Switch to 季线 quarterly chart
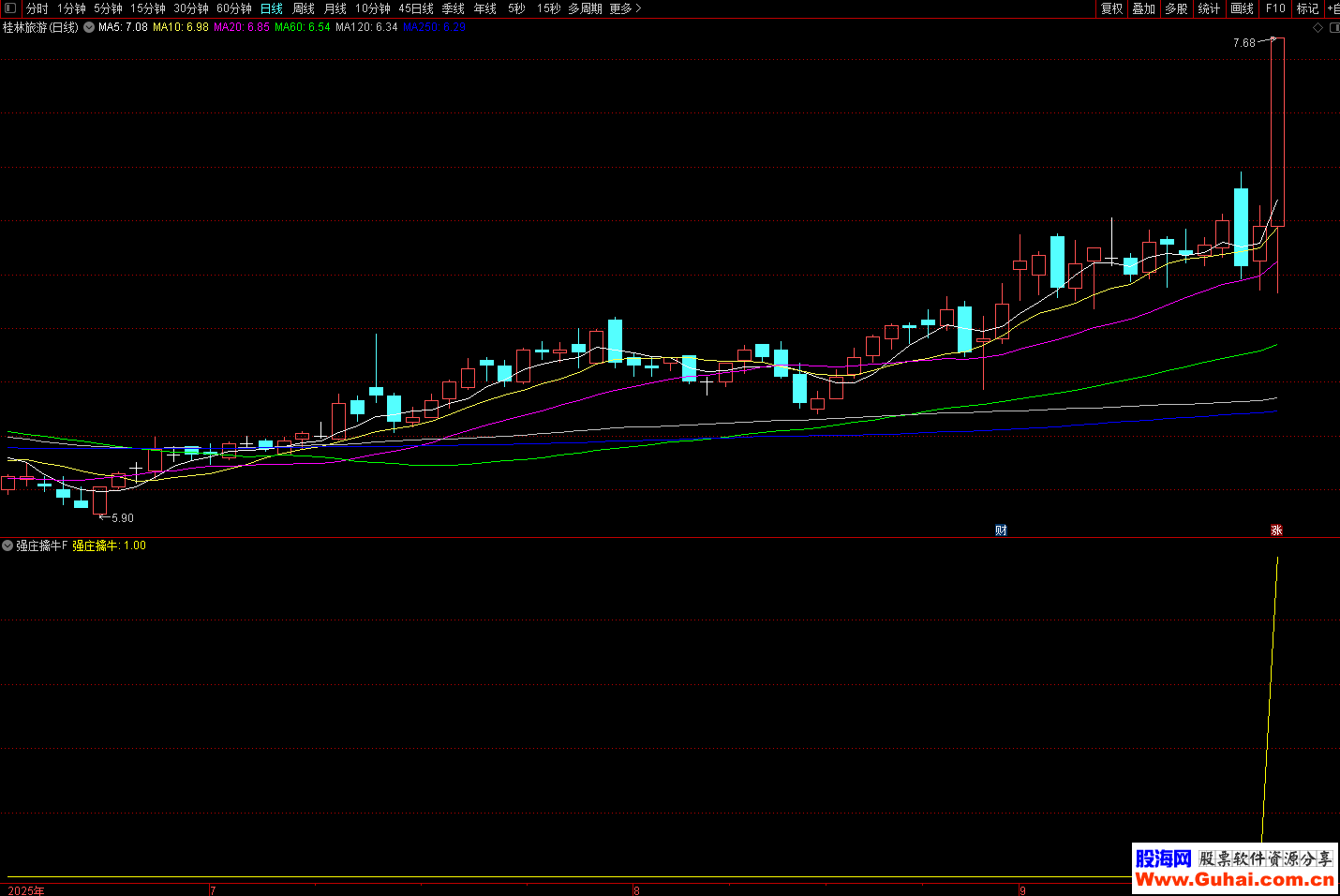Viewport: 1340px width, 896px height. (x=454, y=8)
